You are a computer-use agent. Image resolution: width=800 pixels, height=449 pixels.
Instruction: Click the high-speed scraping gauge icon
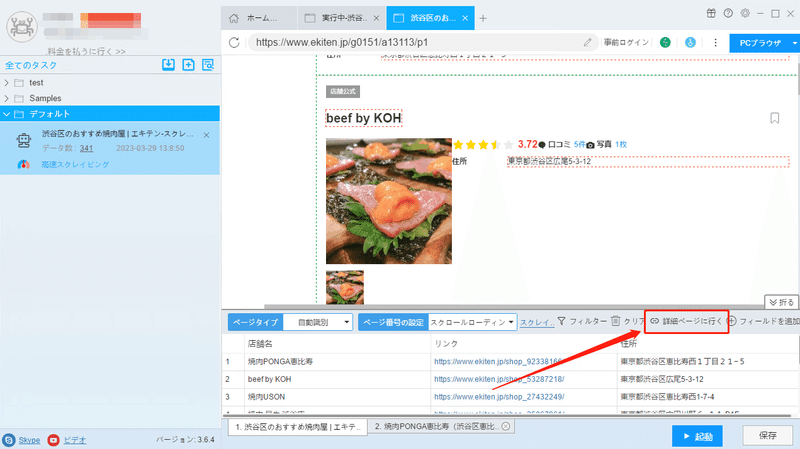(x=23, y=164)
